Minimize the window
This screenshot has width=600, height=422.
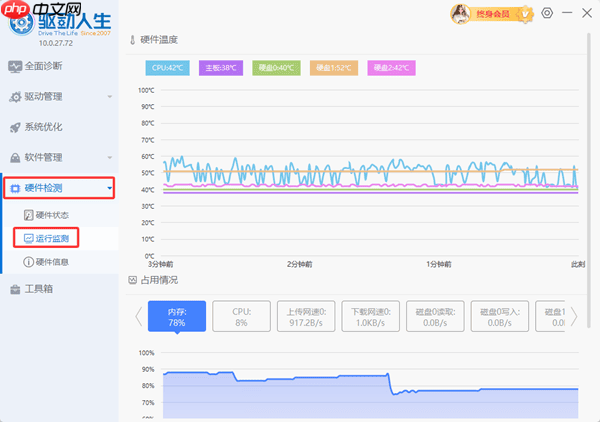tap(567, 13)
